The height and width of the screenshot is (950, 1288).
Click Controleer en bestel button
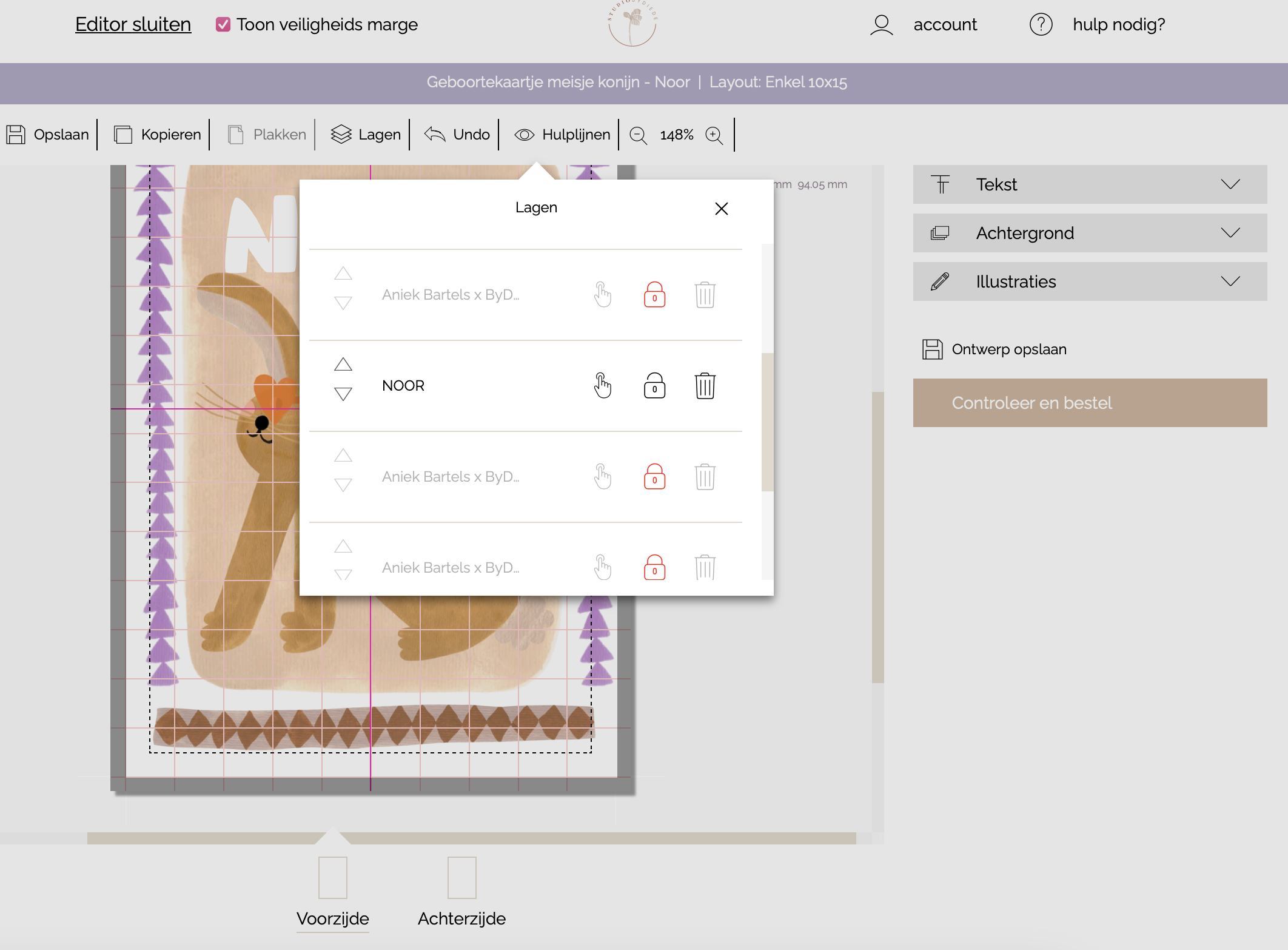[1090, 403]
